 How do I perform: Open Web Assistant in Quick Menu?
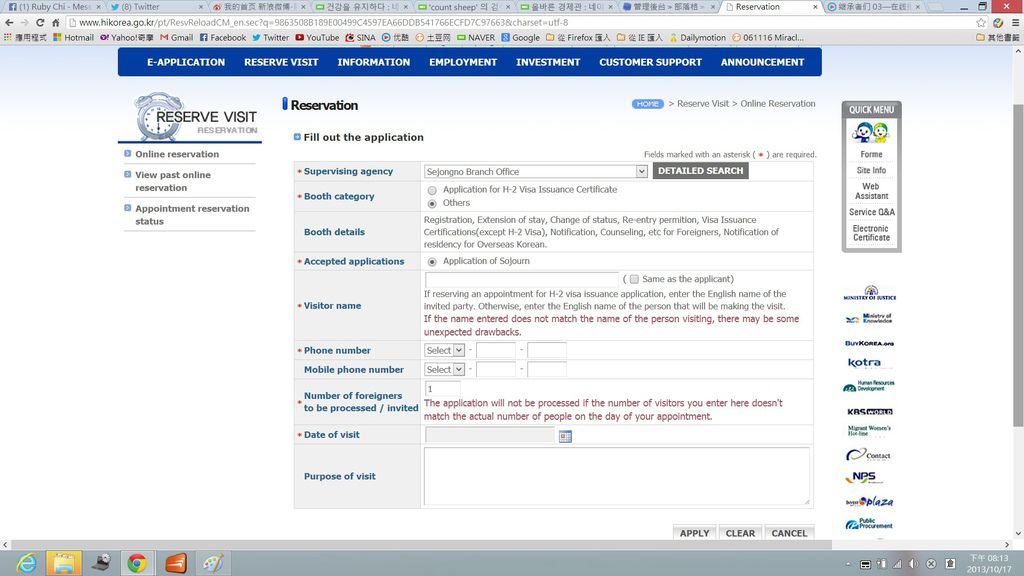click(871, 191)
